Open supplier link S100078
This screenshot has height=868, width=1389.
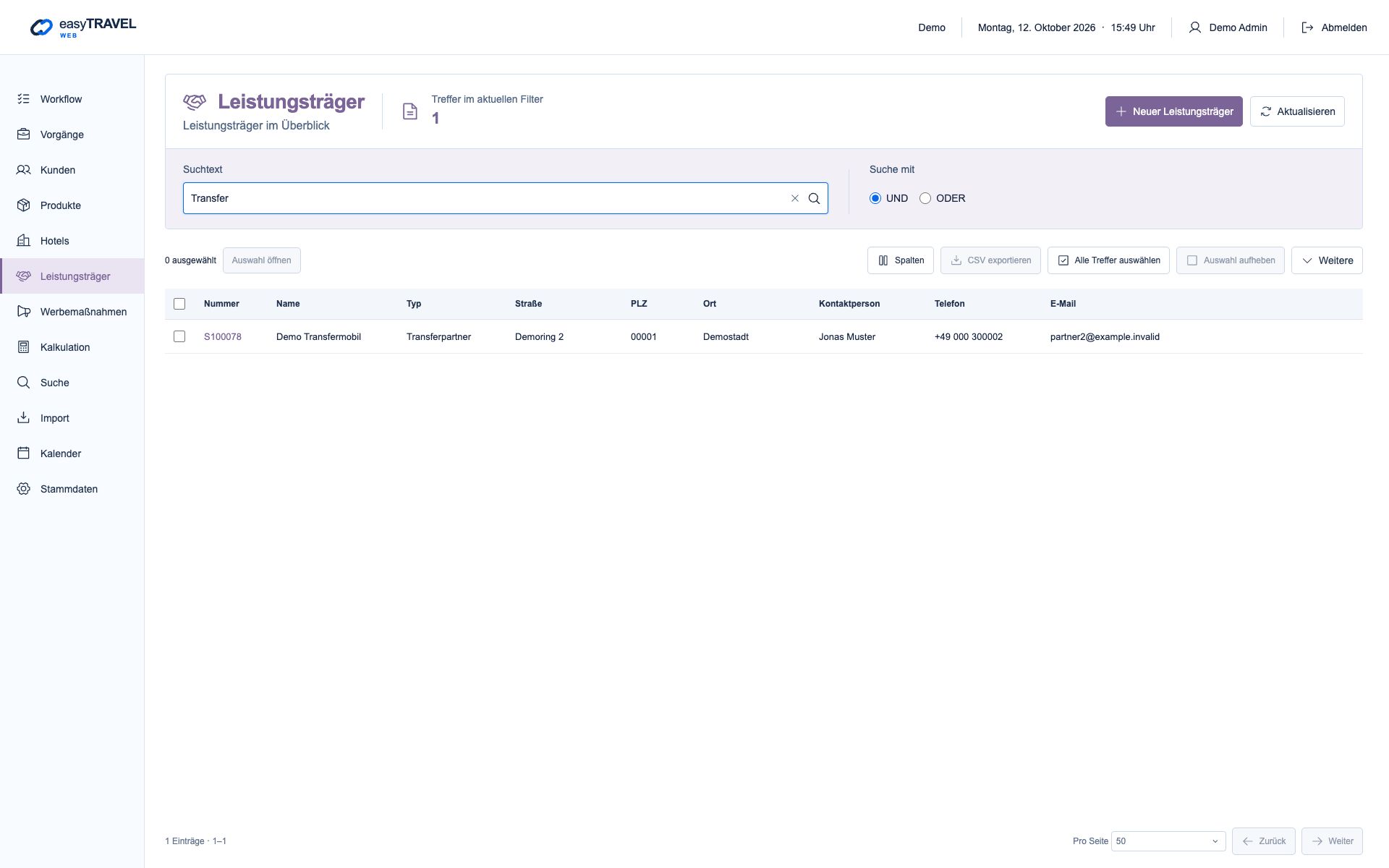click(x=223, y=336)
